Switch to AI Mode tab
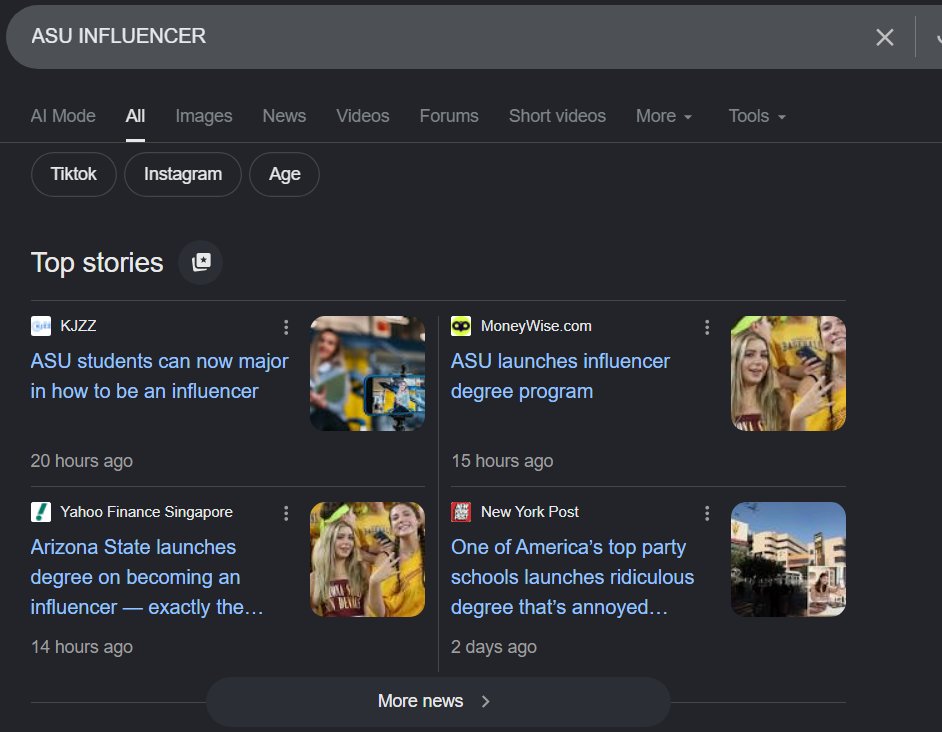 [63, 116]
